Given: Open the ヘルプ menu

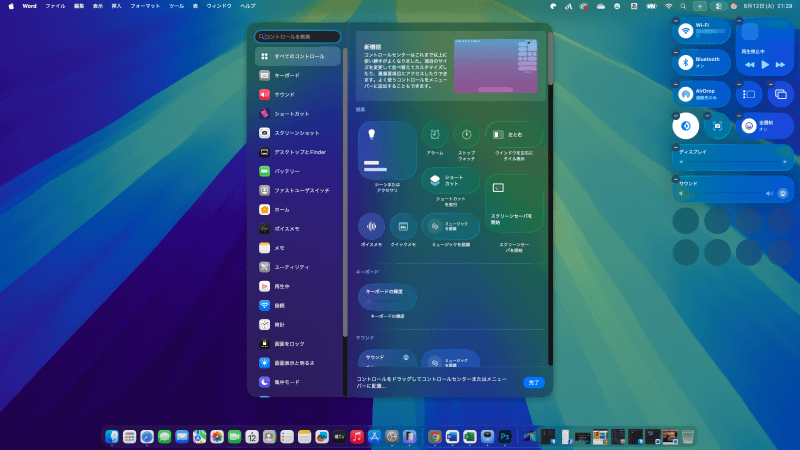Looking at the screenshot, I should point(248,6).
